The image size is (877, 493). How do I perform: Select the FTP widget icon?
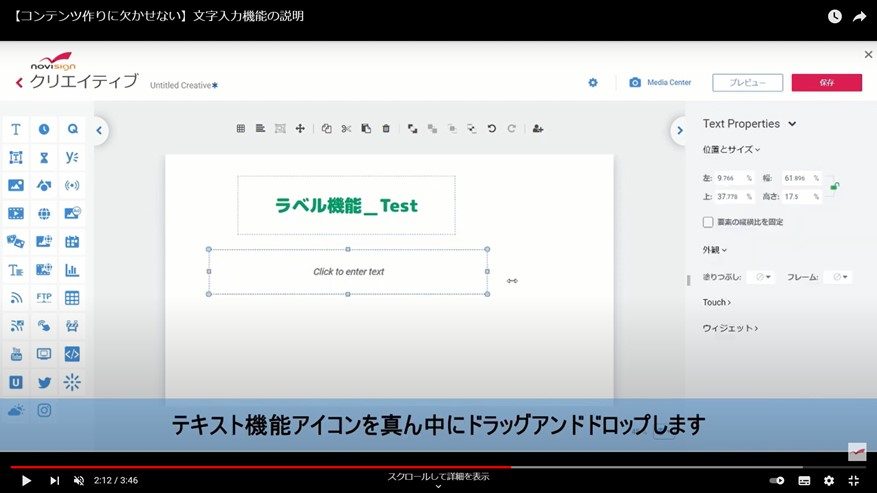click(x=44, y=298)
